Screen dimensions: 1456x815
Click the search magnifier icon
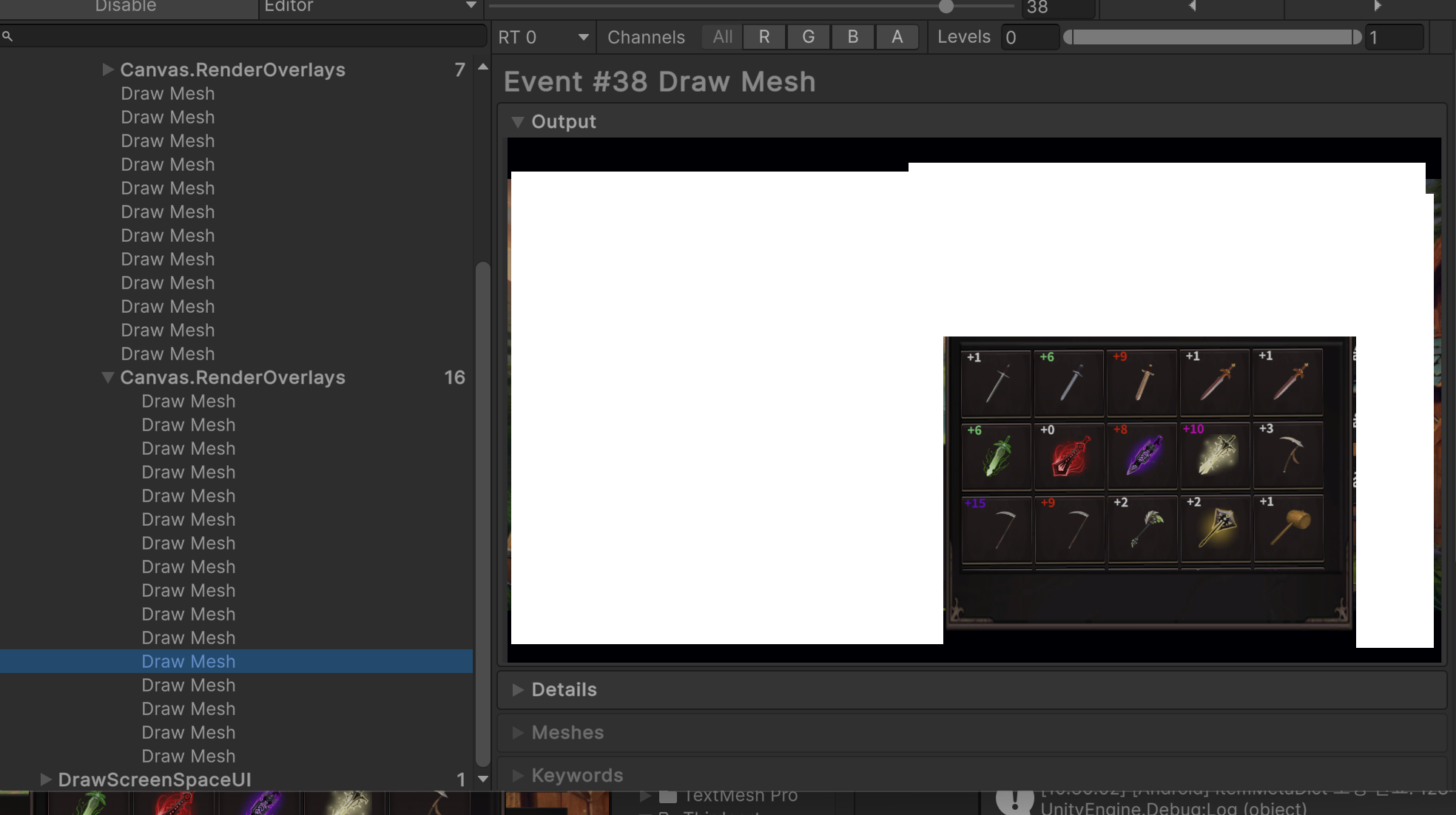coord(7,36)
